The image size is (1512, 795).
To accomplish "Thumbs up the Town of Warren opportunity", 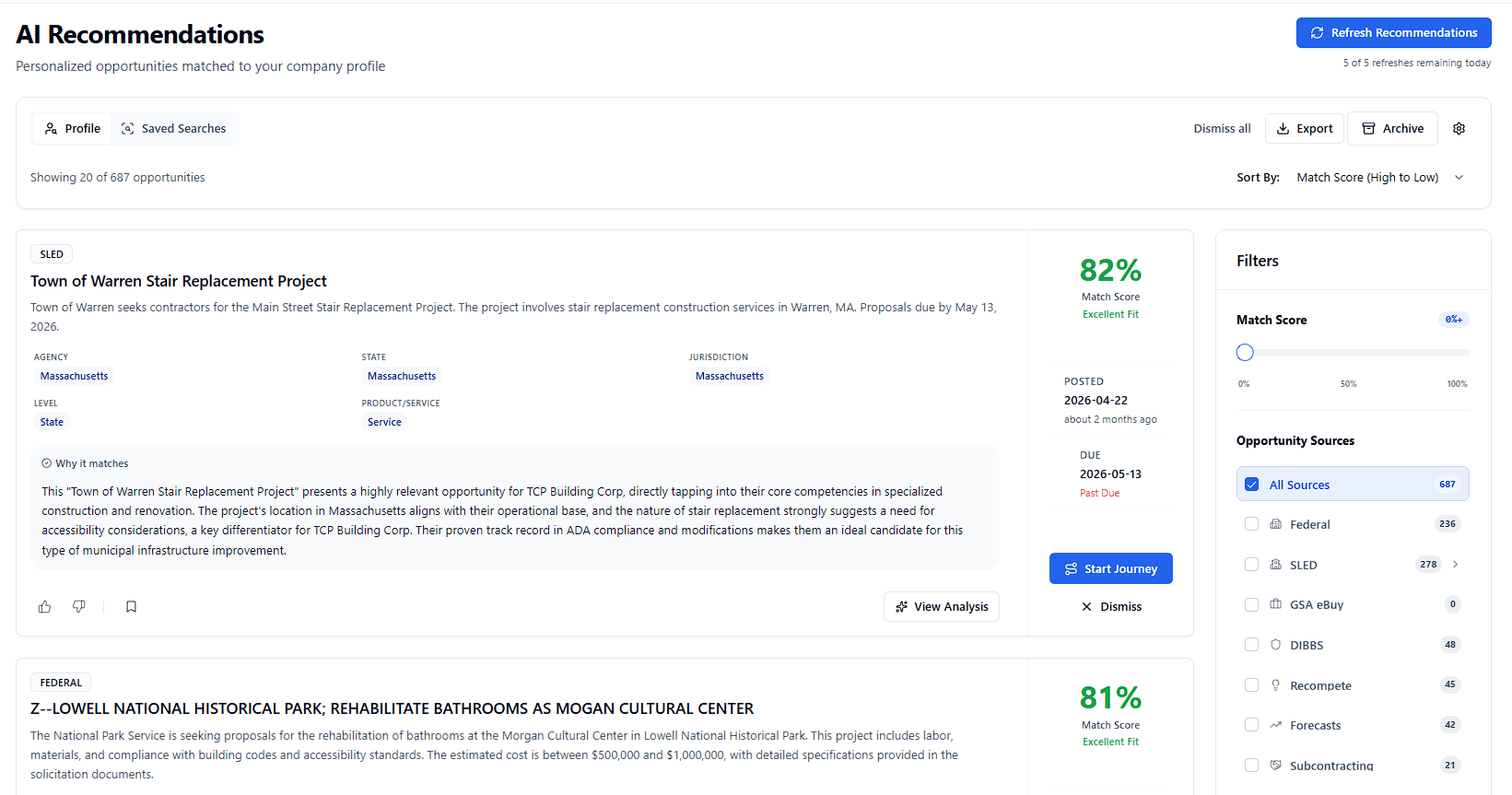I will pos(44,606).
